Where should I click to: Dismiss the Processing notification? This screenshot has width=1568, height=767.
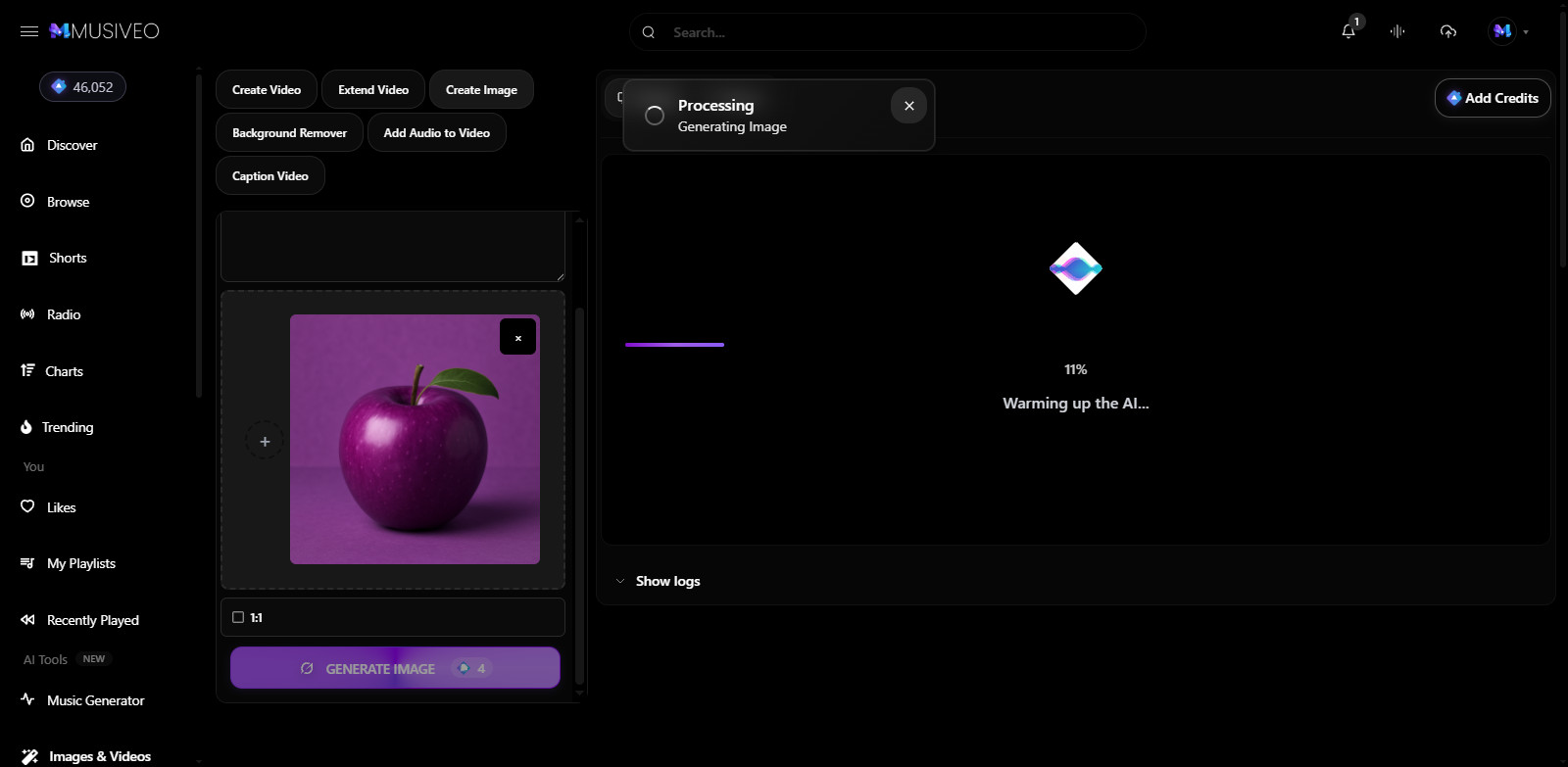pos(908,106)
